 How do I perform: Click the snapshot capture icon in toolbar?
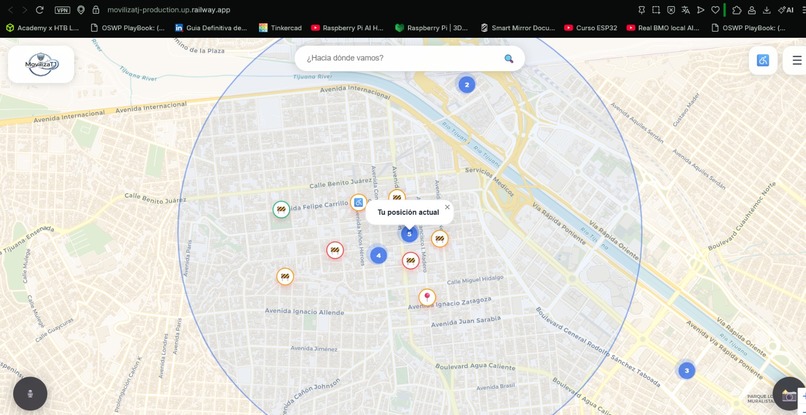pos(656,10)
